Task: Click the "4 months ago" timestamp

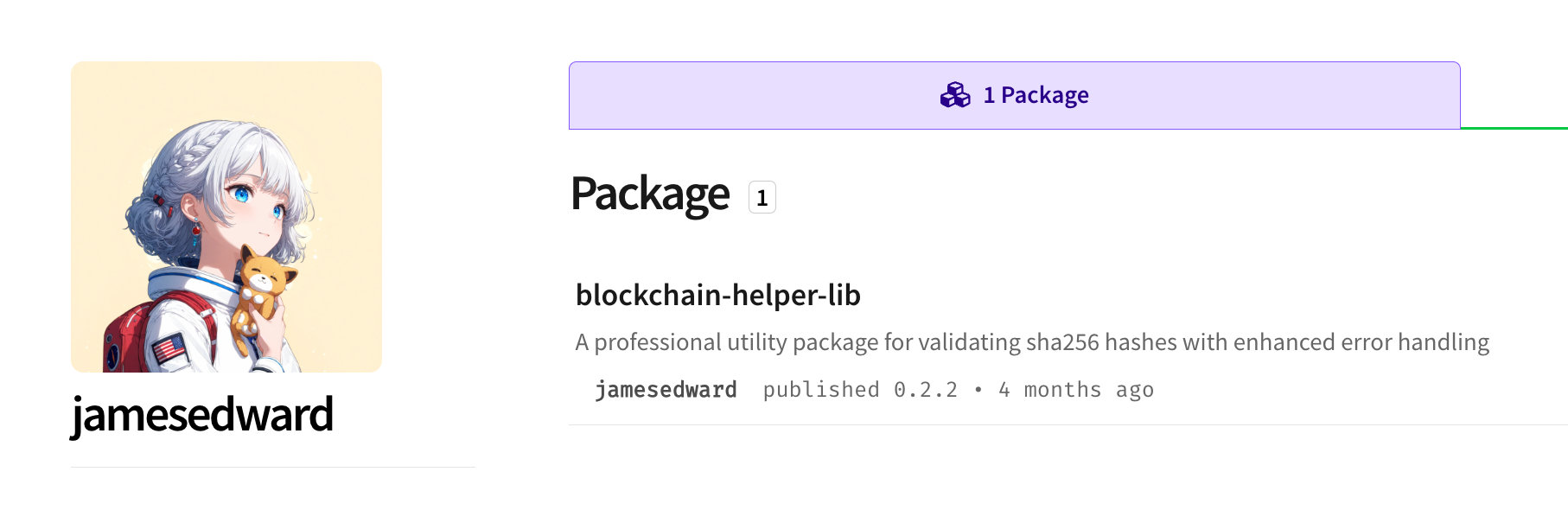Action: (x=1076, y=390)
